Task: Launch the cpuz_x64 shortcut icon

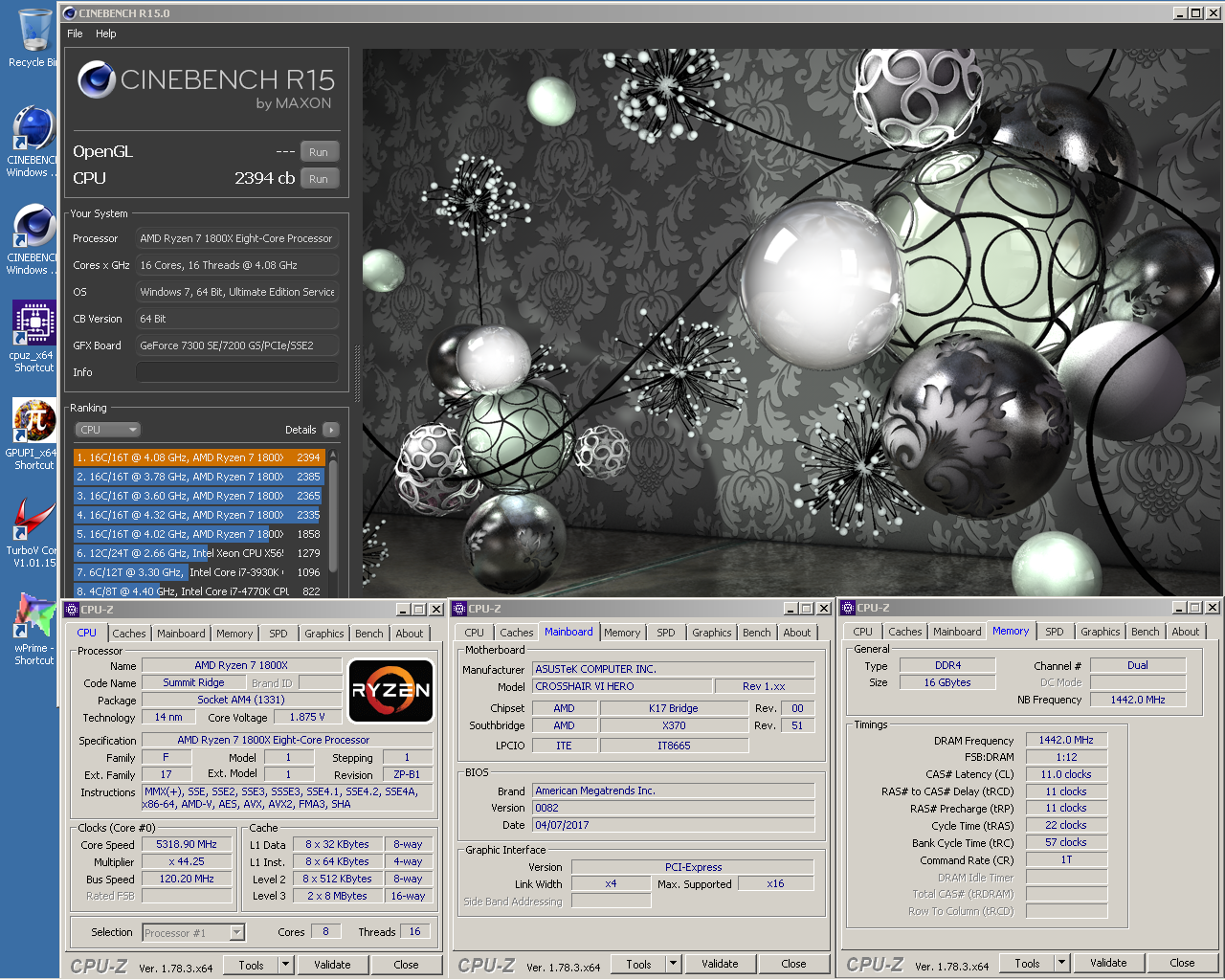Action: 34,323
